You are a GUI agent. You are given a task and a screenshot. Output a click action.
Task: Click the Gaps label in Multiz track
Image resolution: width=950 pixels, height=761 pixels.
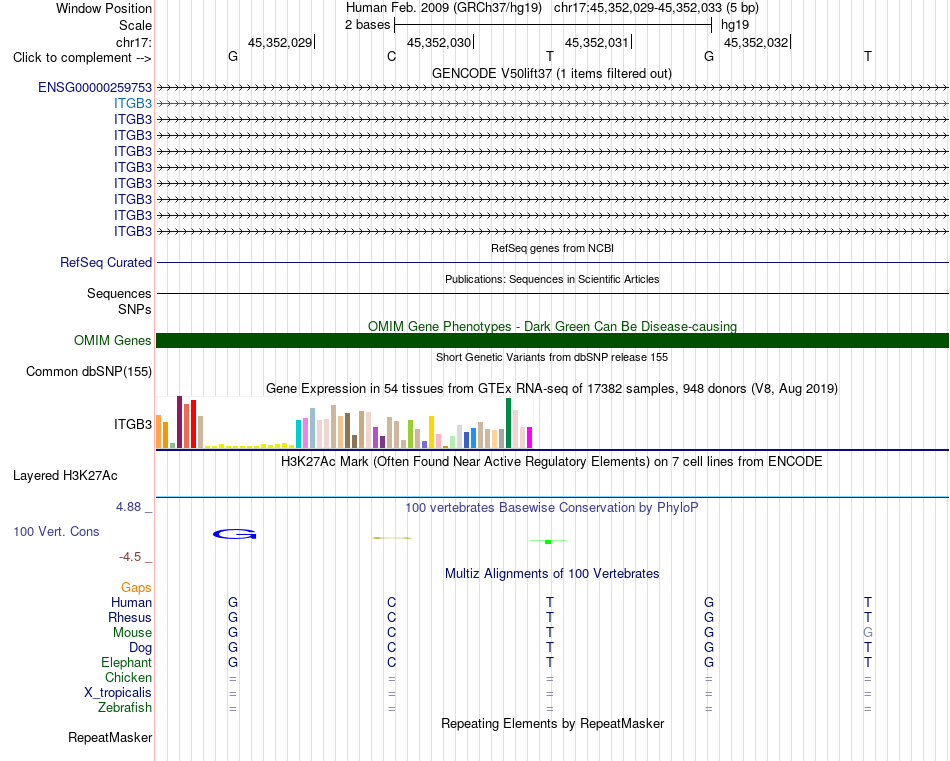tap(136, 587)
